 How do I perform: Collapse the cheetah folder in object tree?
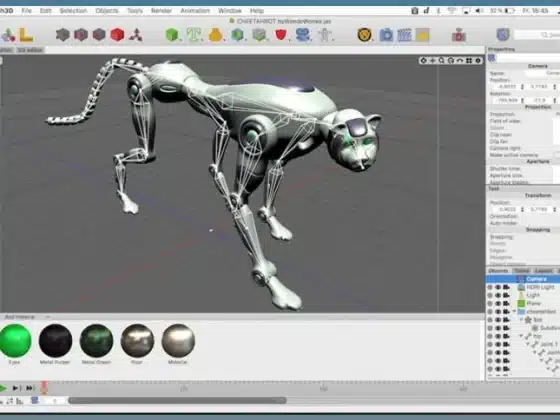click(514, 312)
